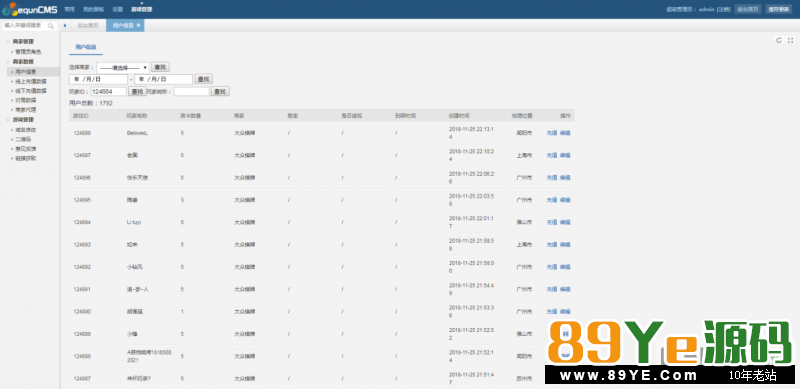Select the 用户信息 sub-tab above the filters
The height and width of the screenshot is (389, 800).
click(86, 46)
